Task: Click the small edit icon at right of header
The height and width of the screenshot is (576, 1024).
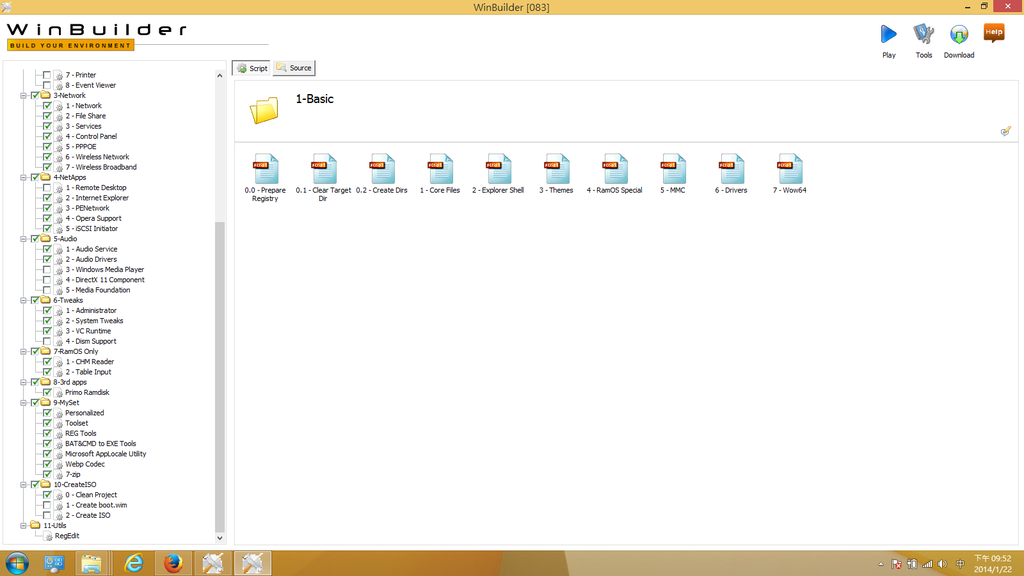Action: pyautogui.click(x=1006, y=131)
